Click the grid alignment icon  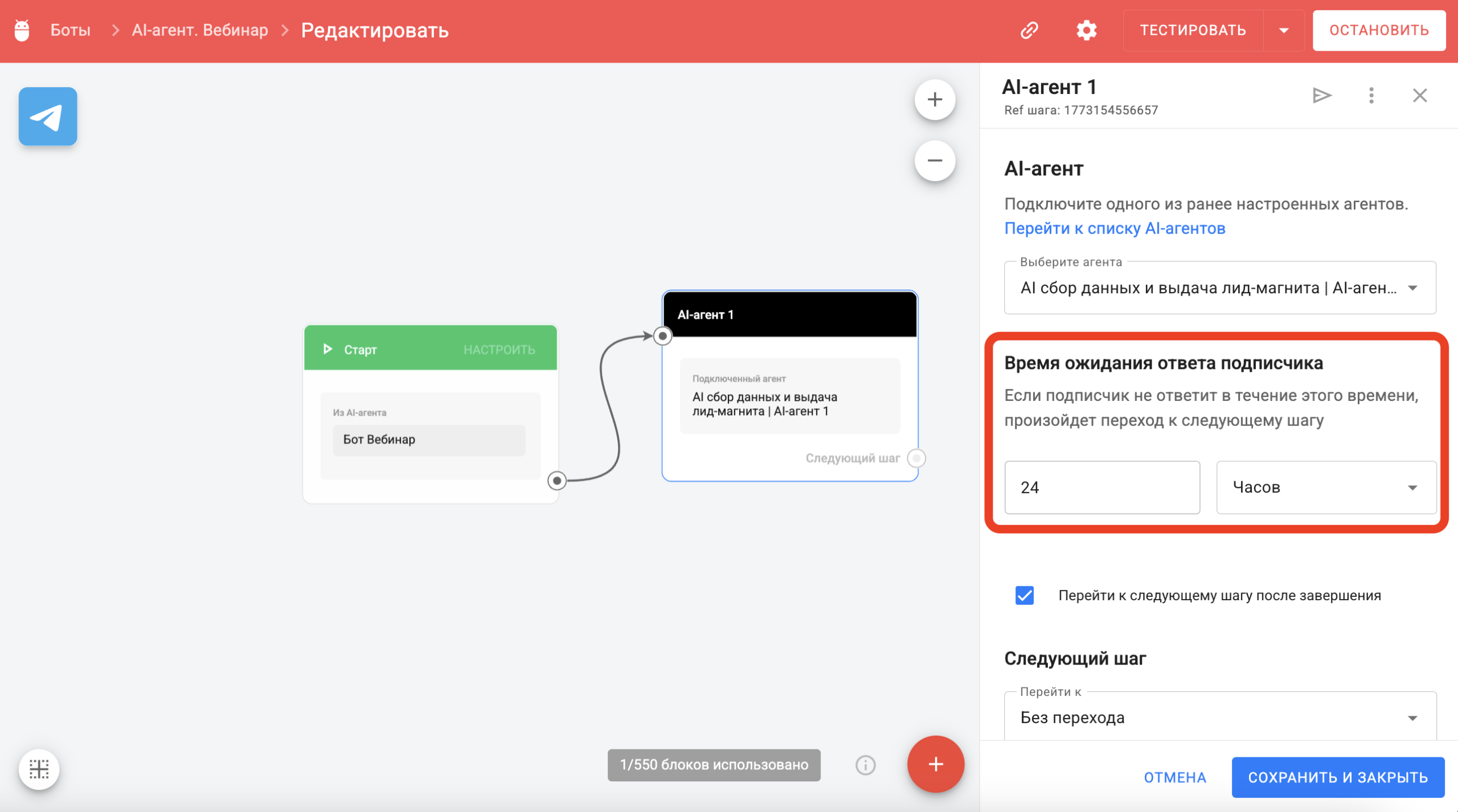point(39,769)
